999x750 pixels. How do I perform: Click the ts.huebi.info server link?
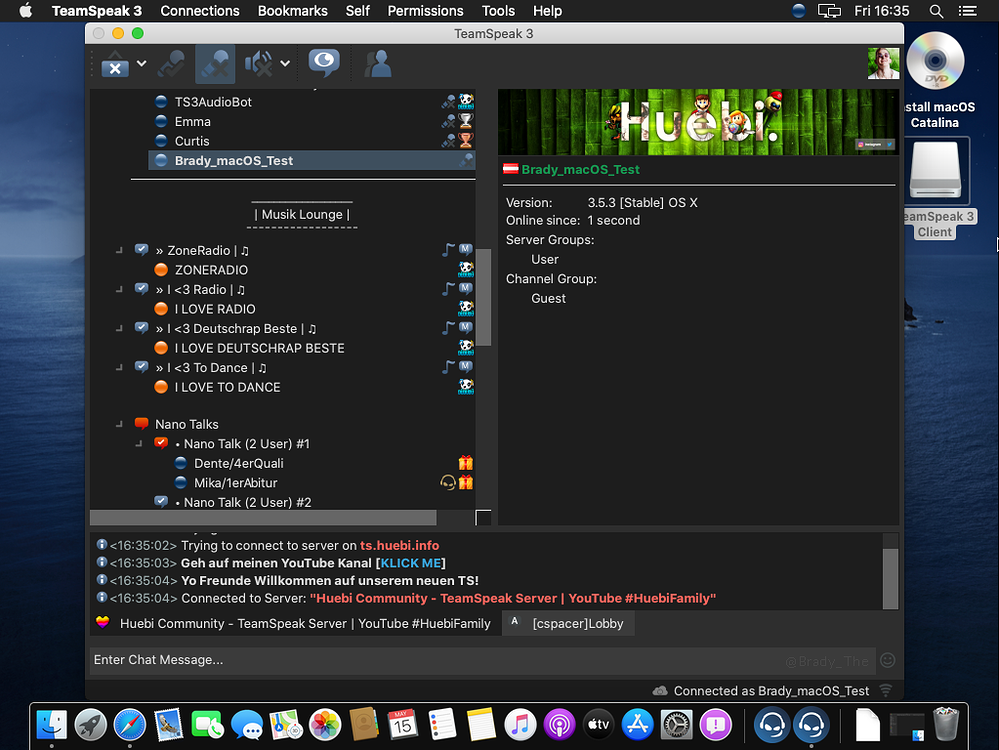coord(399,546)
